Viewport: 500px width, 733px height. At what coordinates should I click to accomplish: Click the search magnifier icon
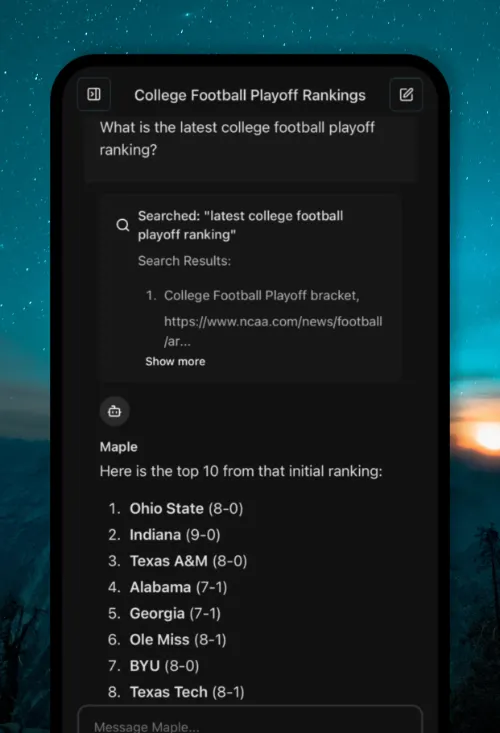122,225
